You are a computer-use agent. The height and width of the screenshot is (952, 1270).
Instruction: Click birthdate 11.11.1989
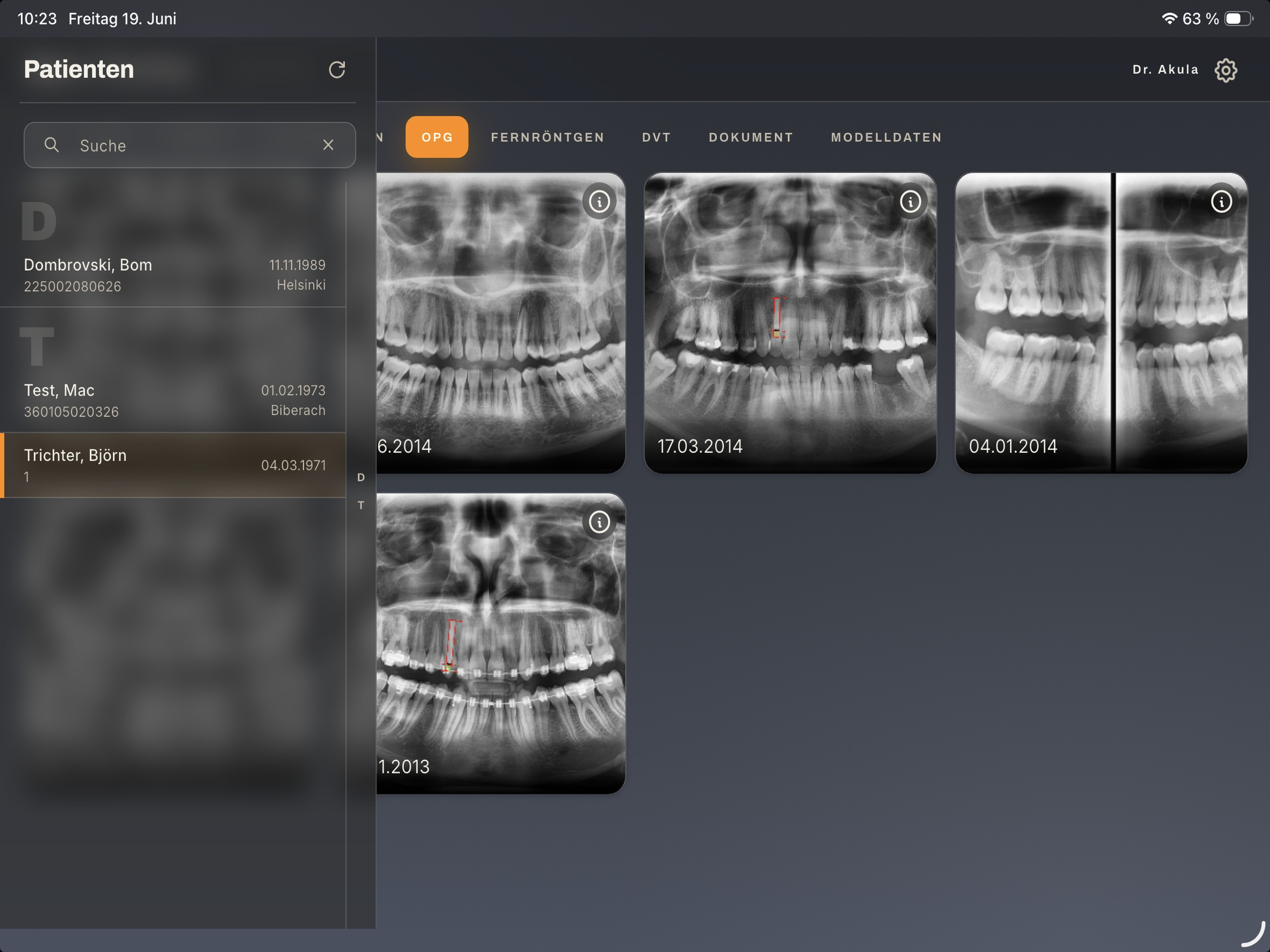click(x=298, y=264)
